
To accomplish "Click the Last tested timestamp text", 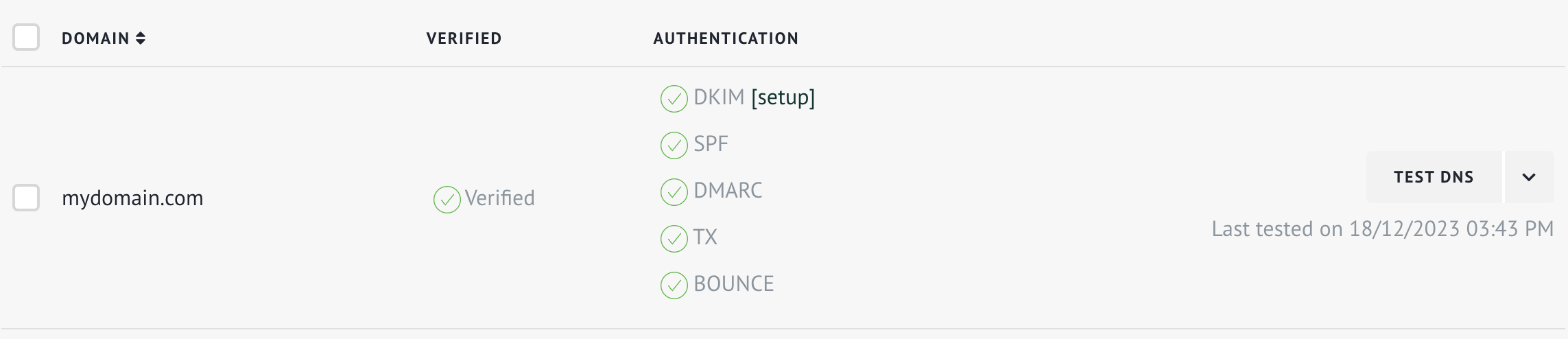I will tap(1382, 229).
